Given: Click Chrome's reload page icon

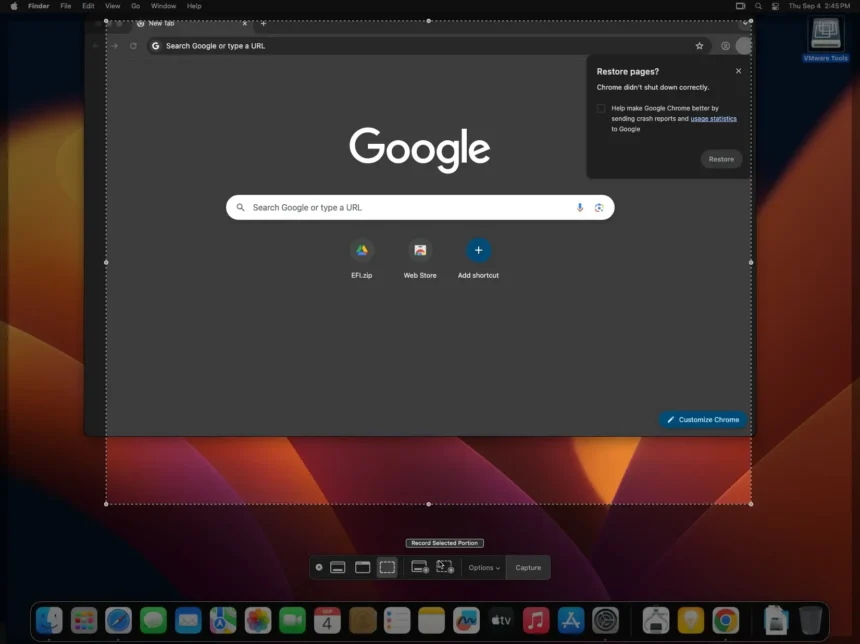Looking at the screenshot, I should pos(133,46).
